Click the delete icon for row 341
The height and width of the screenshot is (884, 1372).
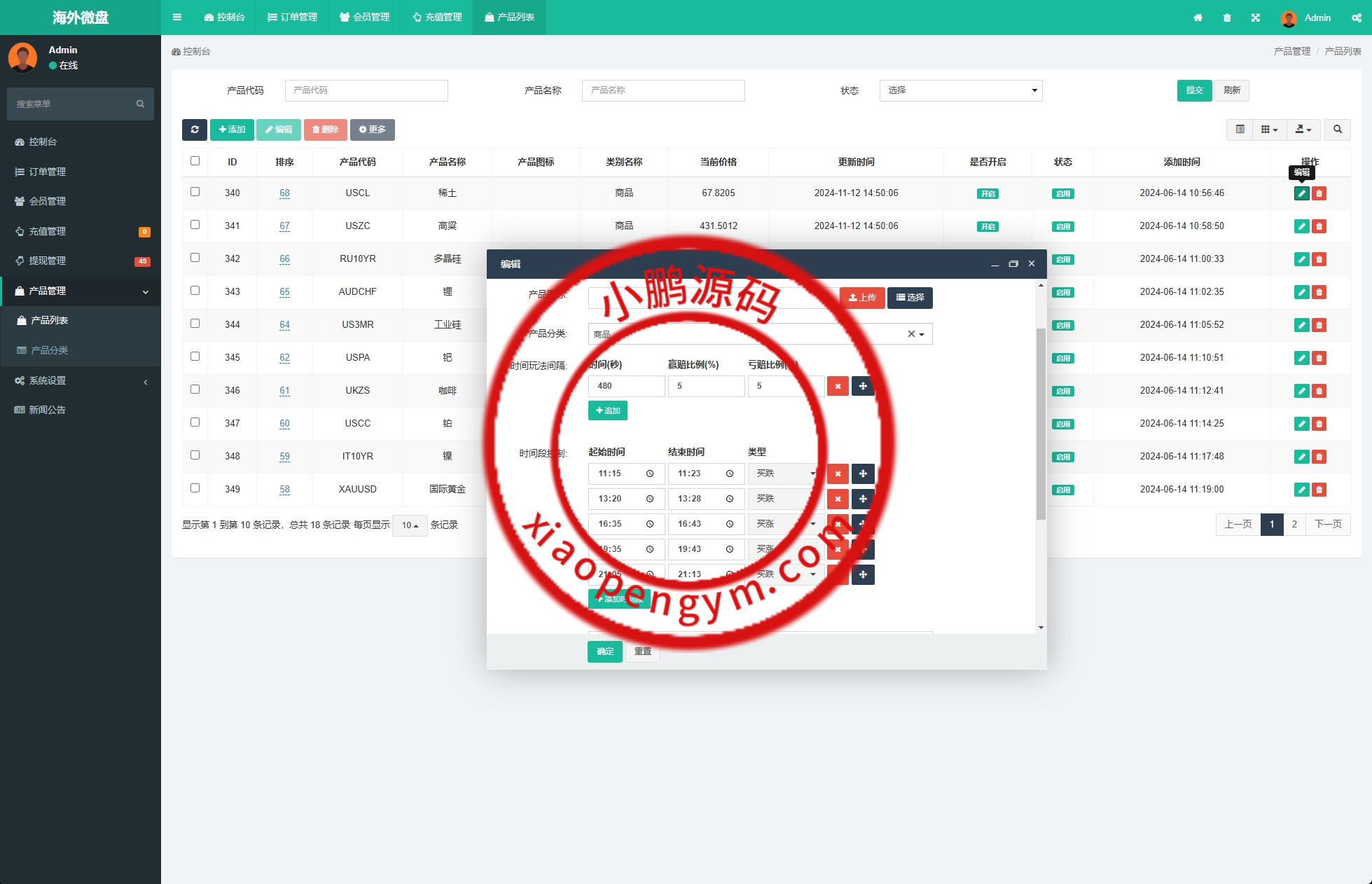click(x=1319, y=226)
